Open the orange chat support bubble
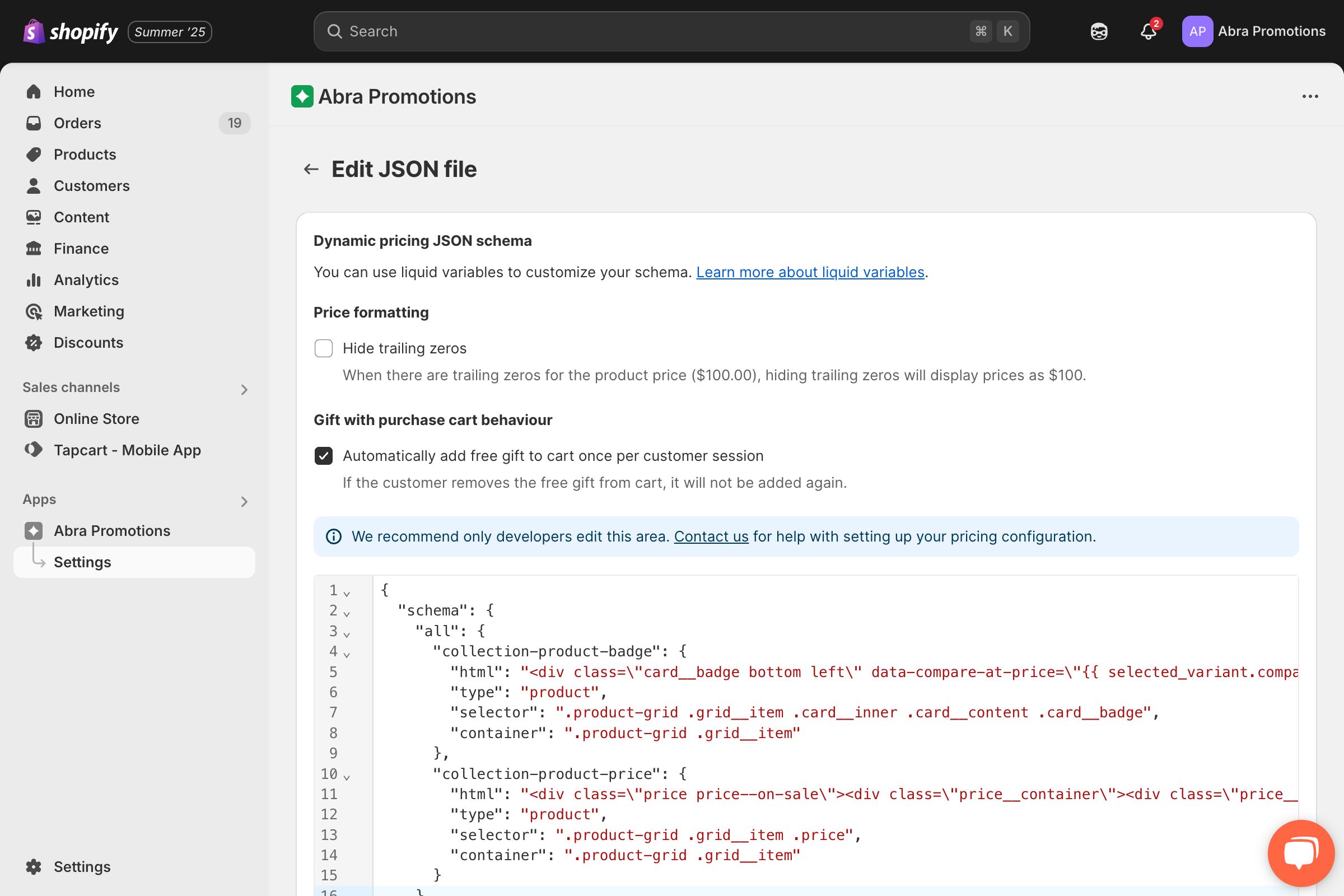This screenshot has height=896, width=1344. (1300, 853)
